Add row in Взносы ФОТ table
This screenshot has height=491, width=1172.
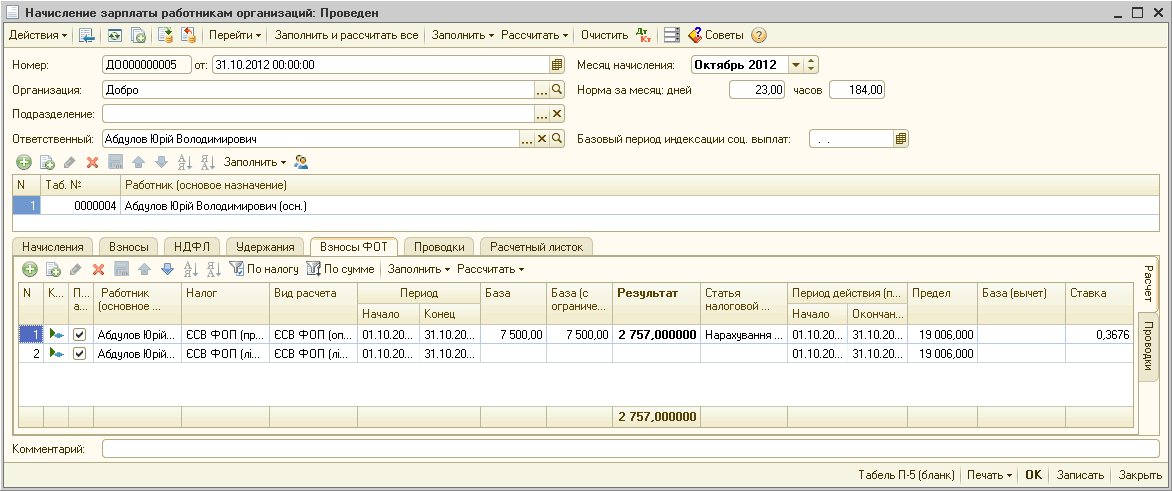pyautogui.click(x=29, y=269)
